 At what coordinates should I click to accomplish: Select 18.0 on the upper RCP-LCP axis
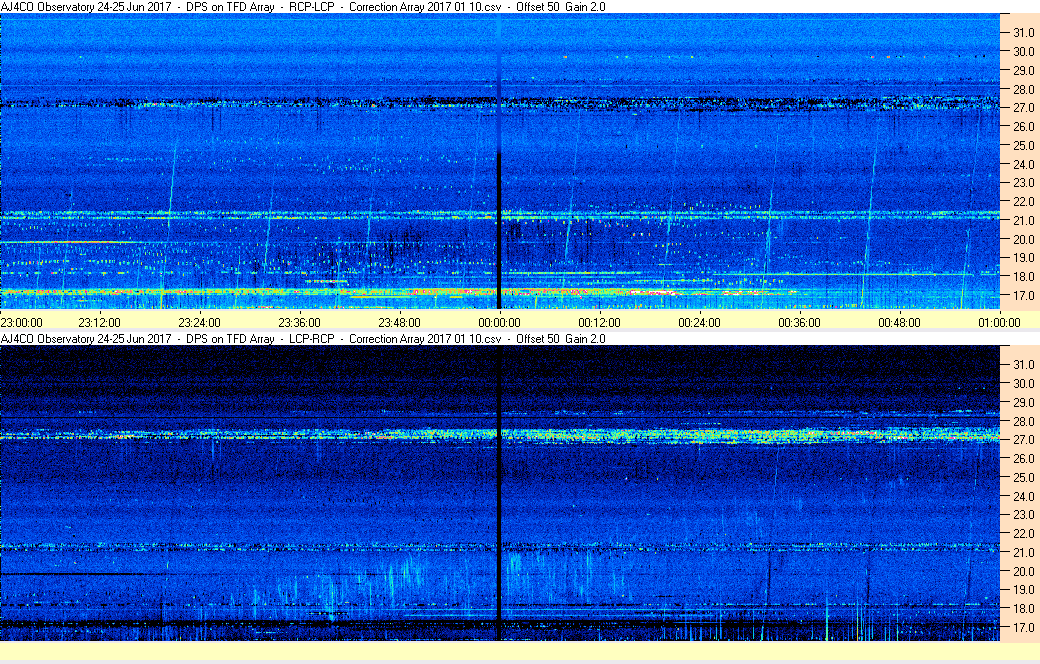pos(1023,277)
